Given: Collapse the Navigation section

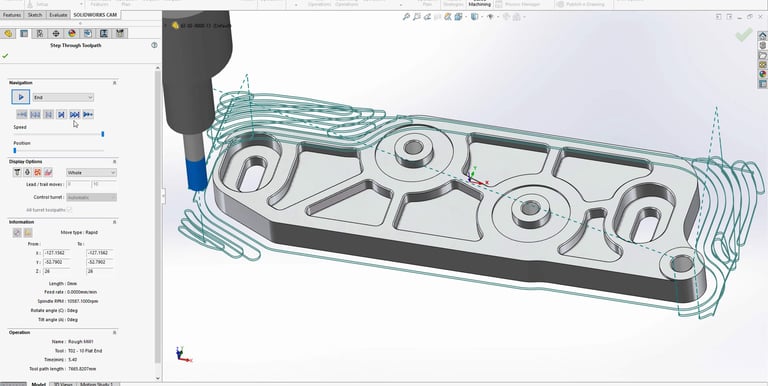Looking at the screenshot, I should 115,83.
